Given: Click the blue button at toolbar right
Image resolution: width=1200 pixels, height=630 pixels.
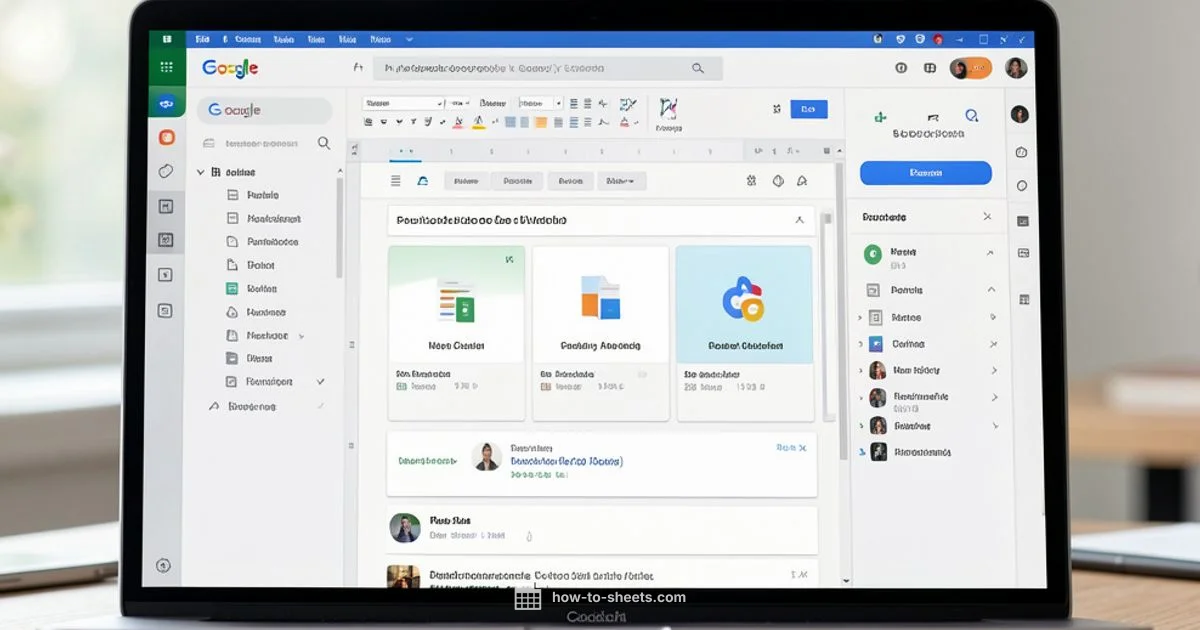Looking at the screenshot, I should (x=808, y=109).
